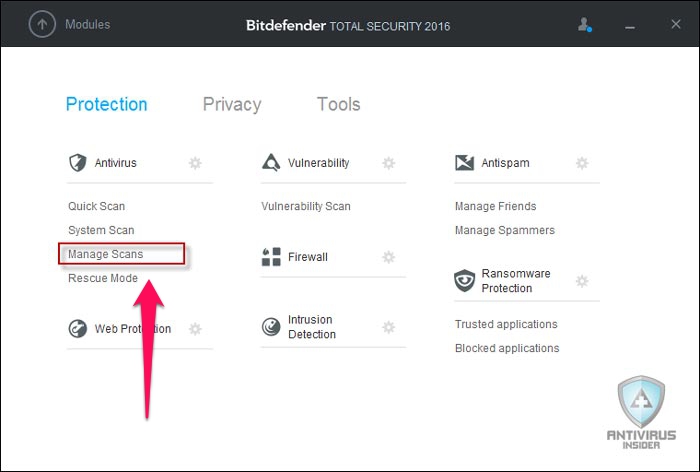Screen dimensions: 700x472
Task: Open Ransomware Protection settings gear
Action: pyautogui.click(x=582, y=281)
